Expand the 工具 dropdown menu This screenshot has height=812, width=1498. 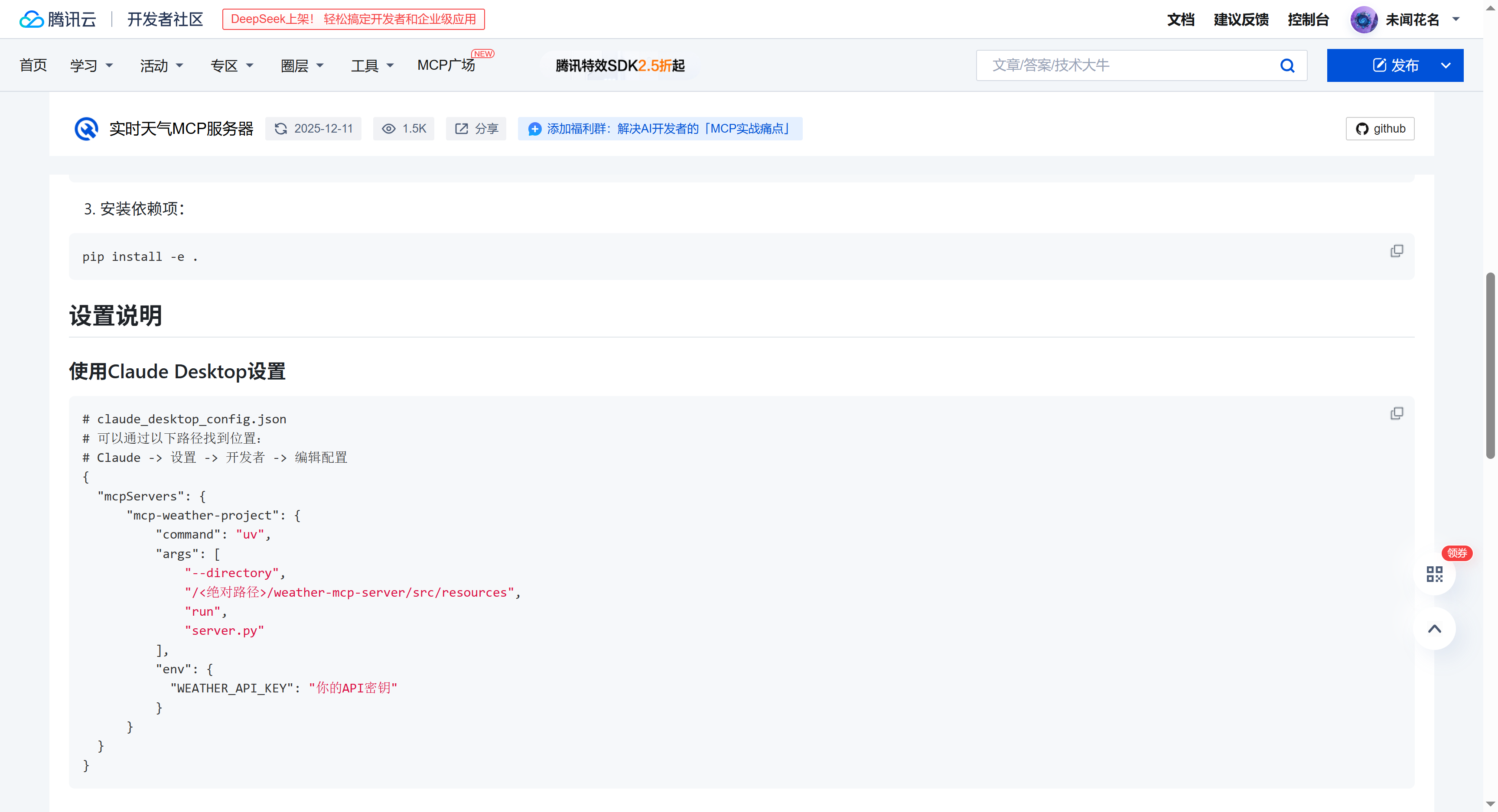(x=371, y=66)
